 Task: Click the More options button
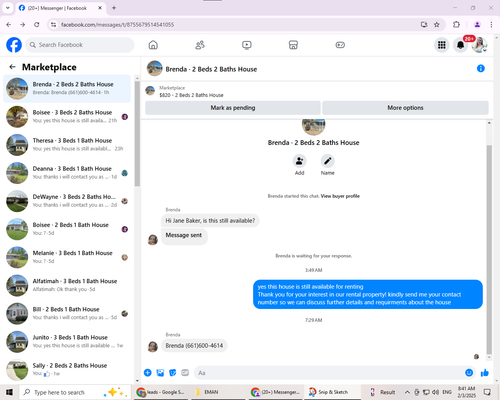tap(405, 108)
